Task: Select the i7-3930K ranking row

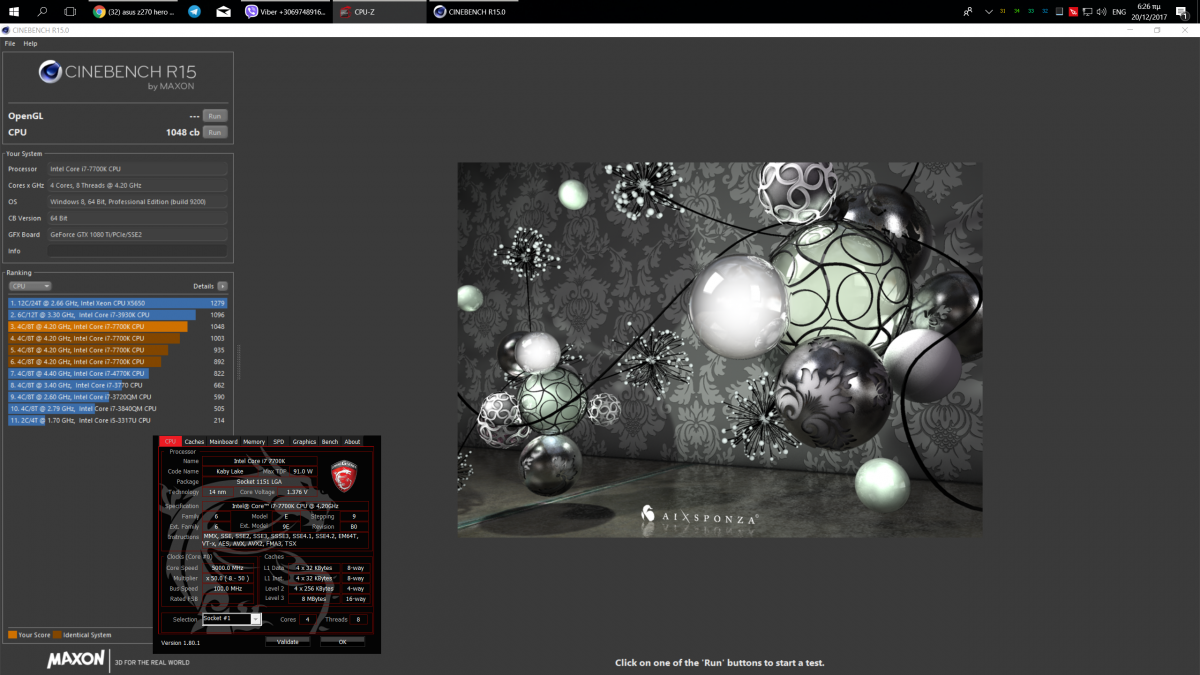Action: click(x=118, y=314)
